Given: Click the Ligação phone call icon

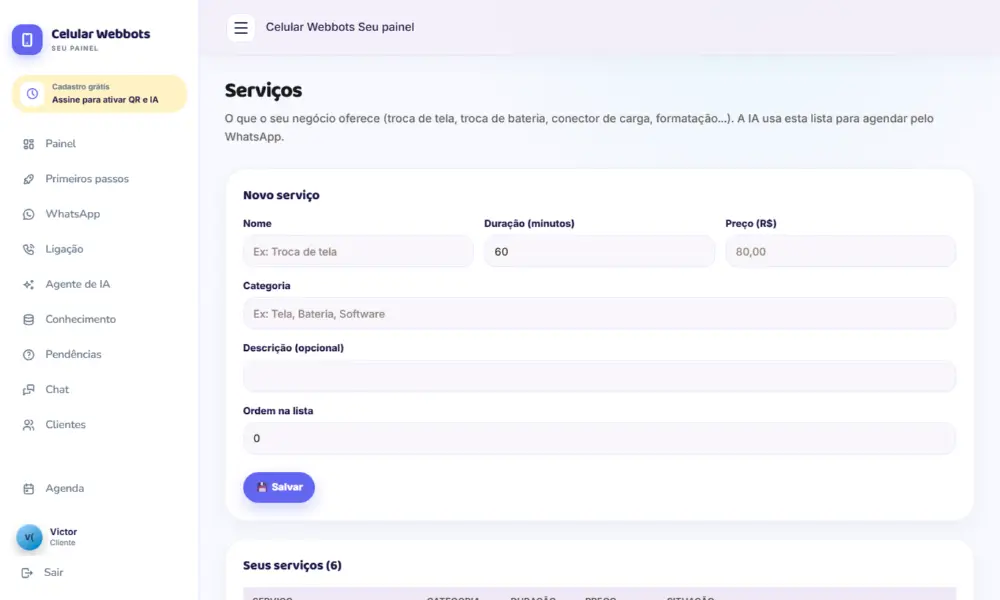Looking at the screenshot, I should (29, 249).
